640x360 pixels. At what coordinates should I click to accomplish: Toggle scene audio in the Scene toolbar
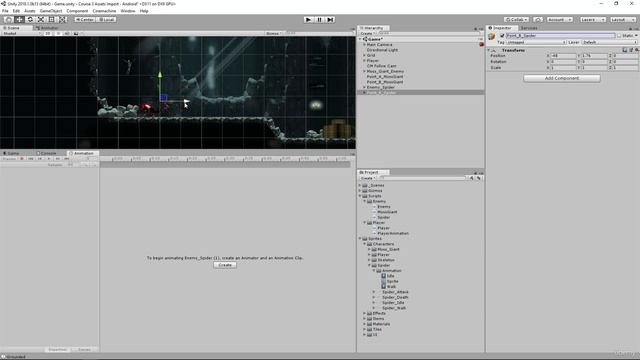point(67,33)
